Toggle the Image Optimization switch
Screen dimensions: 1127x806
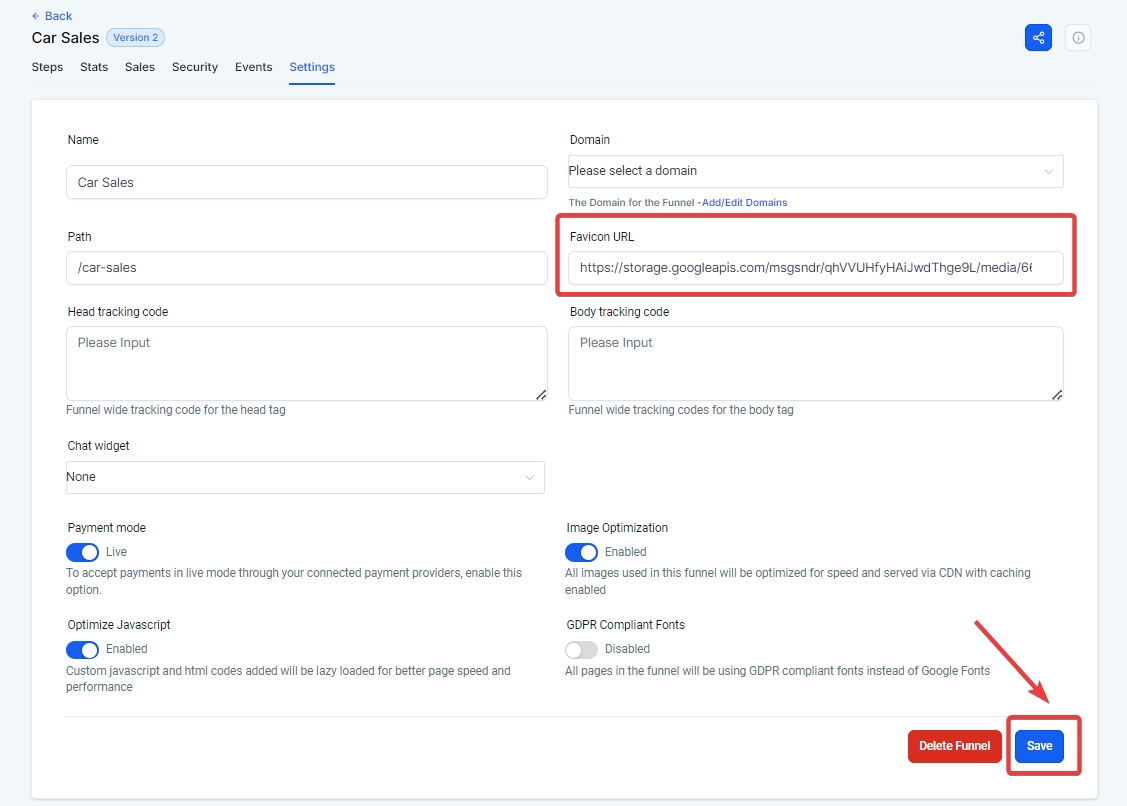[x=581, y=552]
